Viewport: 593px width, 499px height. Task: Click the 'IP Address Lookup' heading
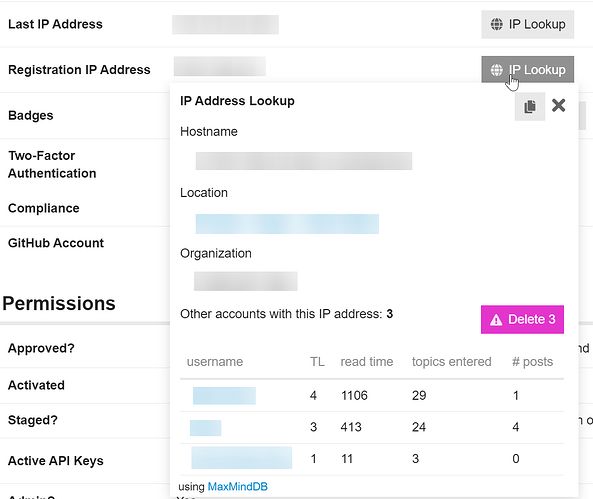point(237,101)
